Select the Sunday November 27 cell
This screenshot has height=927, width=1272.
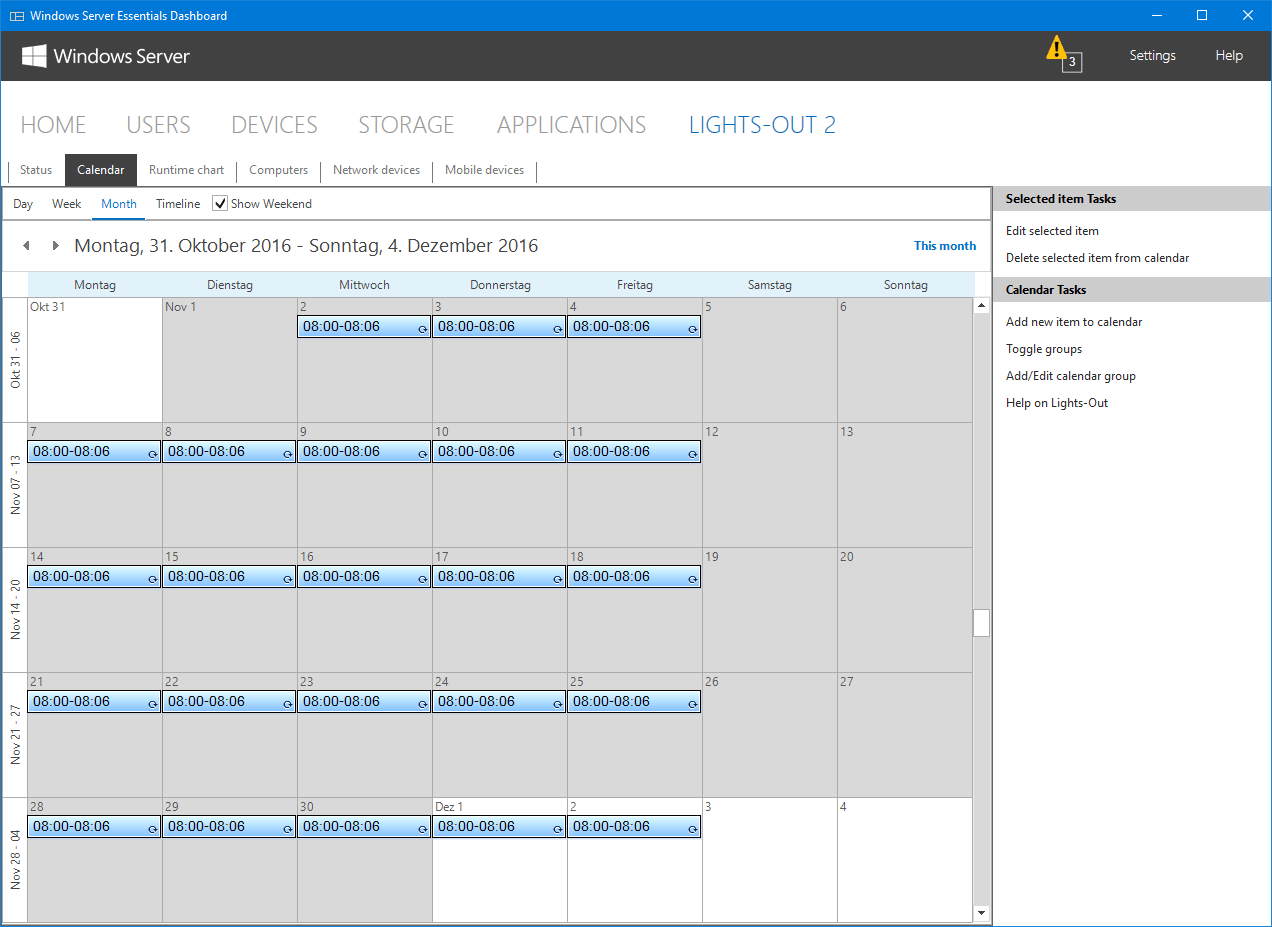point(905,735)
